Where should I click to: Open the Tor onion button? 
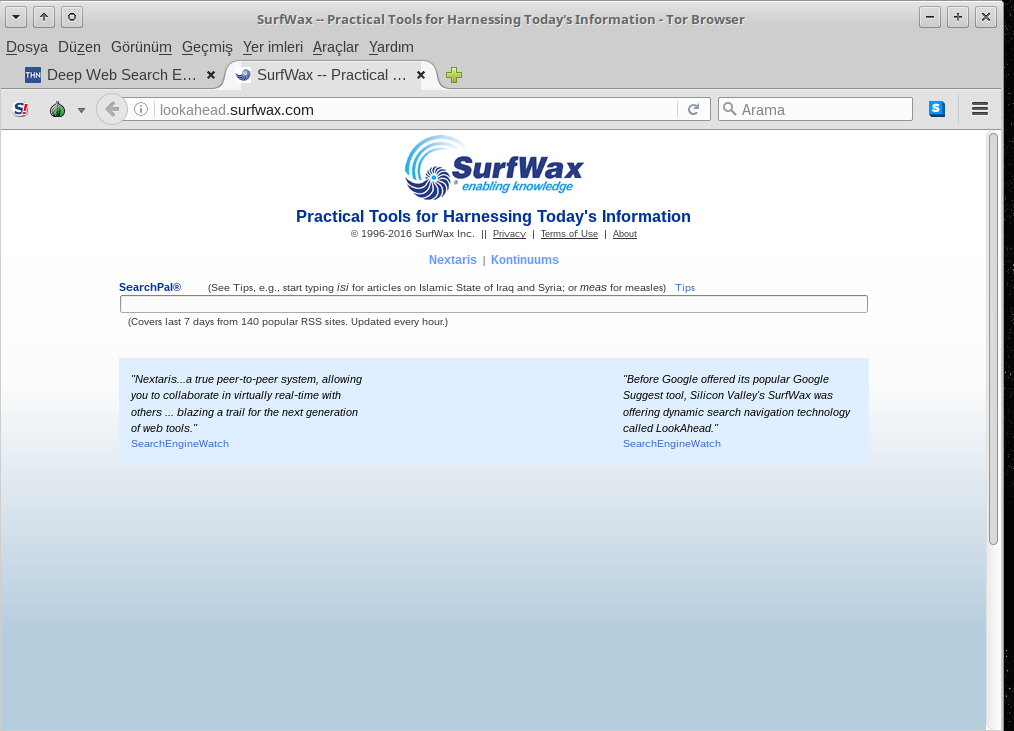click(58, 109)
